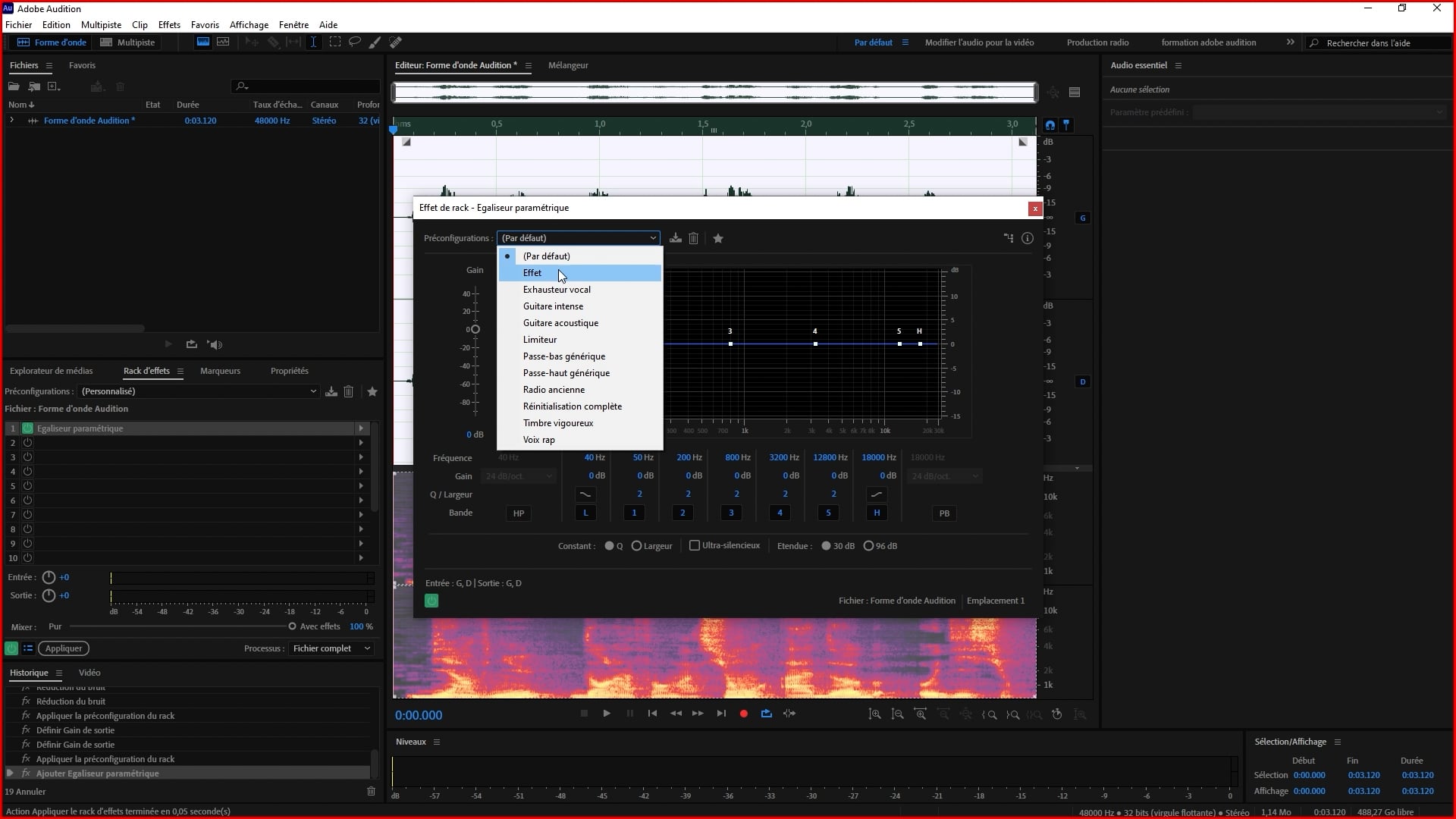This screenshot has width=1456, height=819.
Task: Mark EQ preset as favorite star
Action: 718,238
